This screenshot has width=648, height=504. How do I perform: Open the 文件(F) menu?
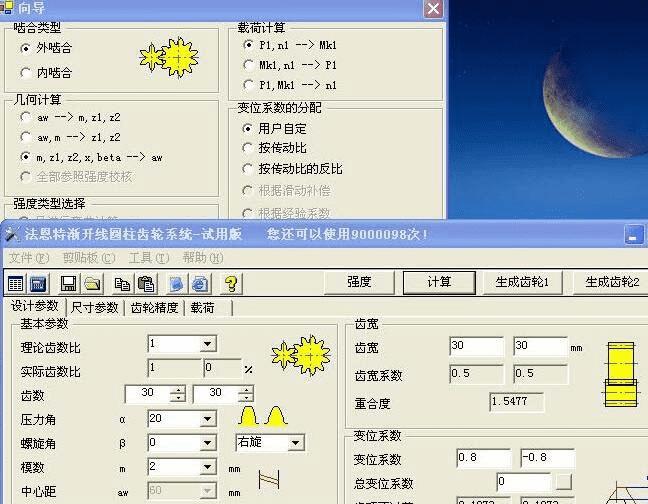click(29, 258)
